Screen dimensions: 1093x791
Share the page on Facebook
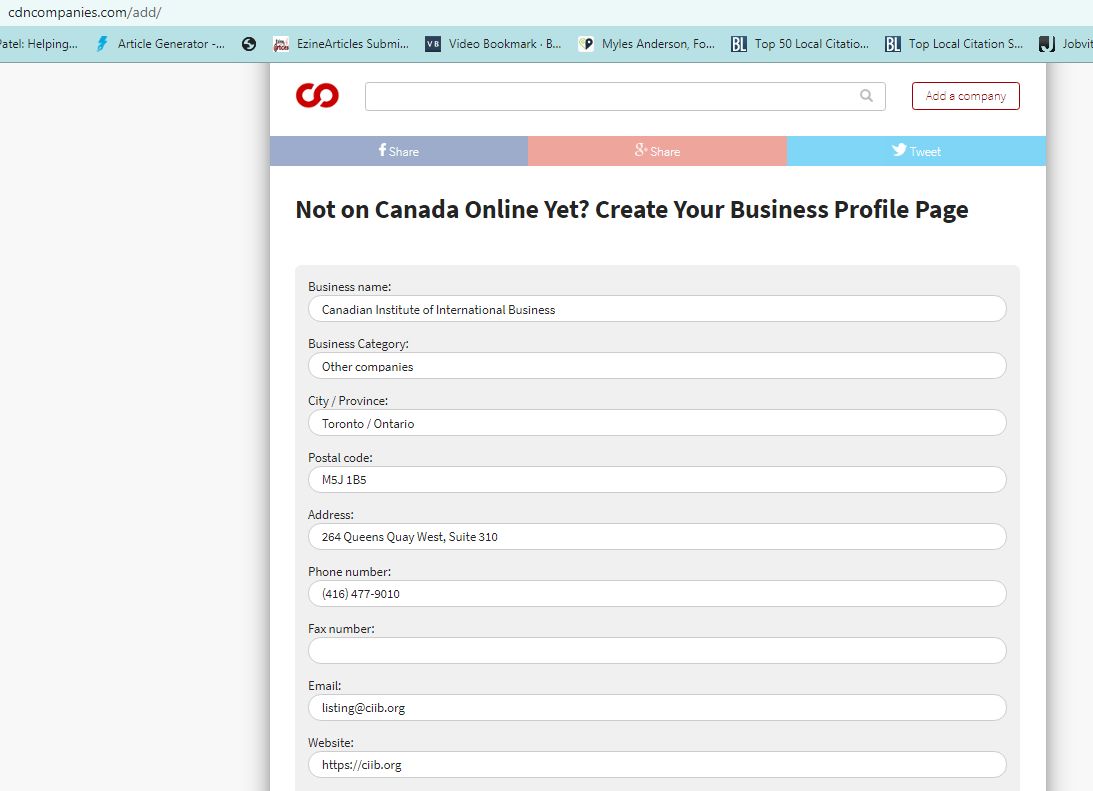399,151
